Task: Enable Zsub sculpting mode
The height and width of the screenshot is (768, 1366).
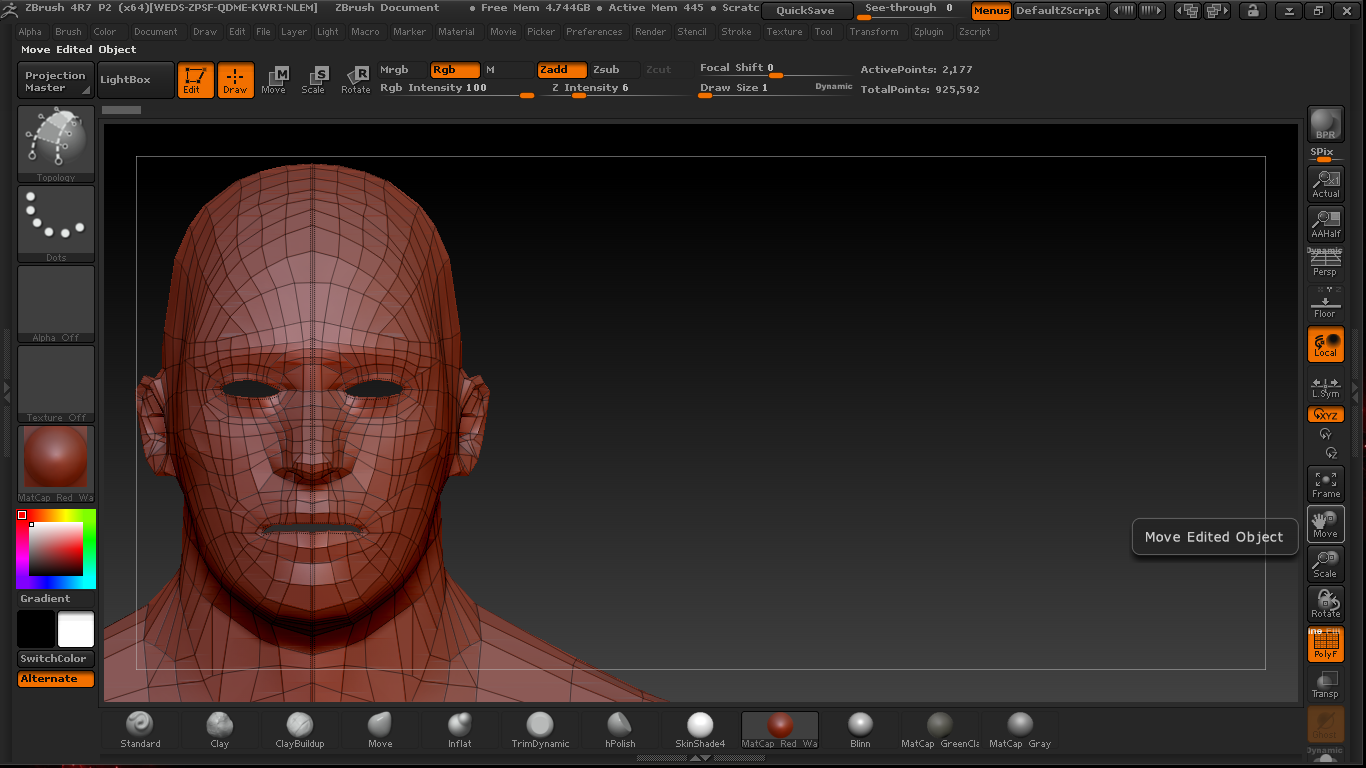Action: coord(606,70)
